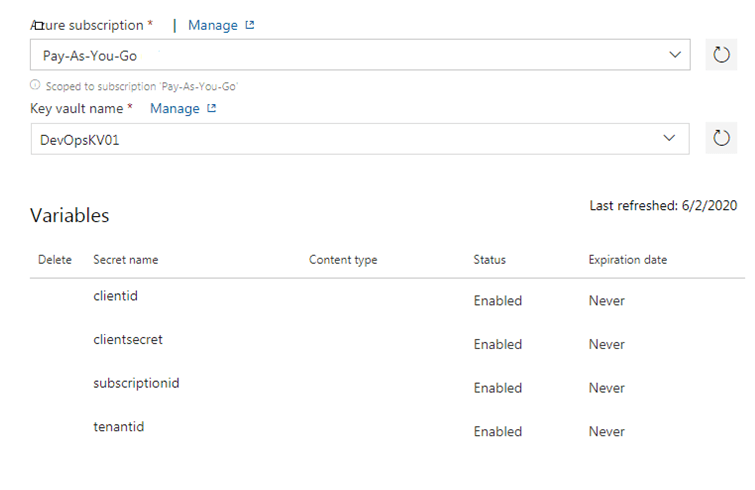Sort by Secret name column header
Image resolution: width=755 pixels, height=490 pixels.
coord(125,260)
